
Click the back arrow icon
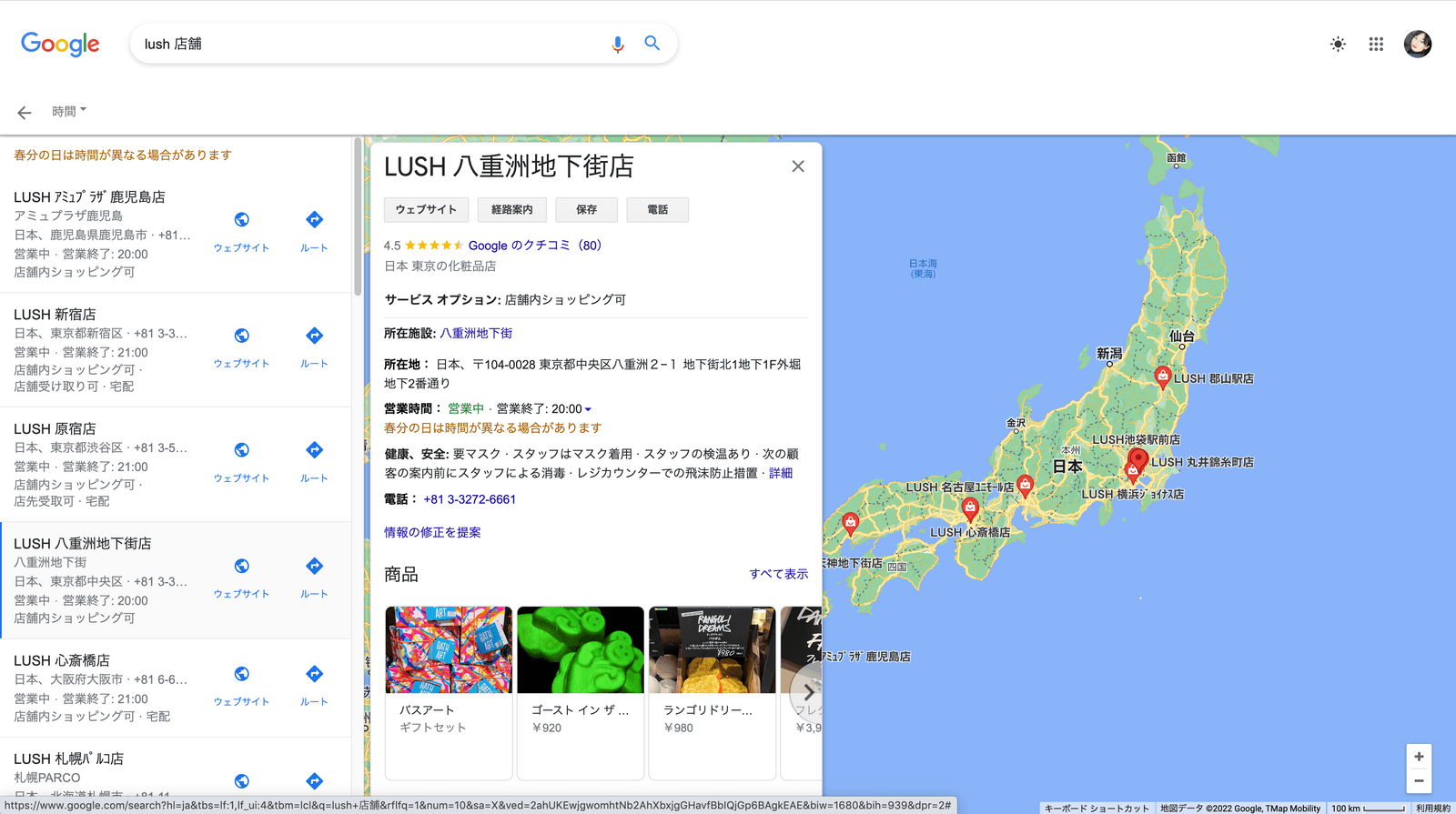[x=25, y=113]
